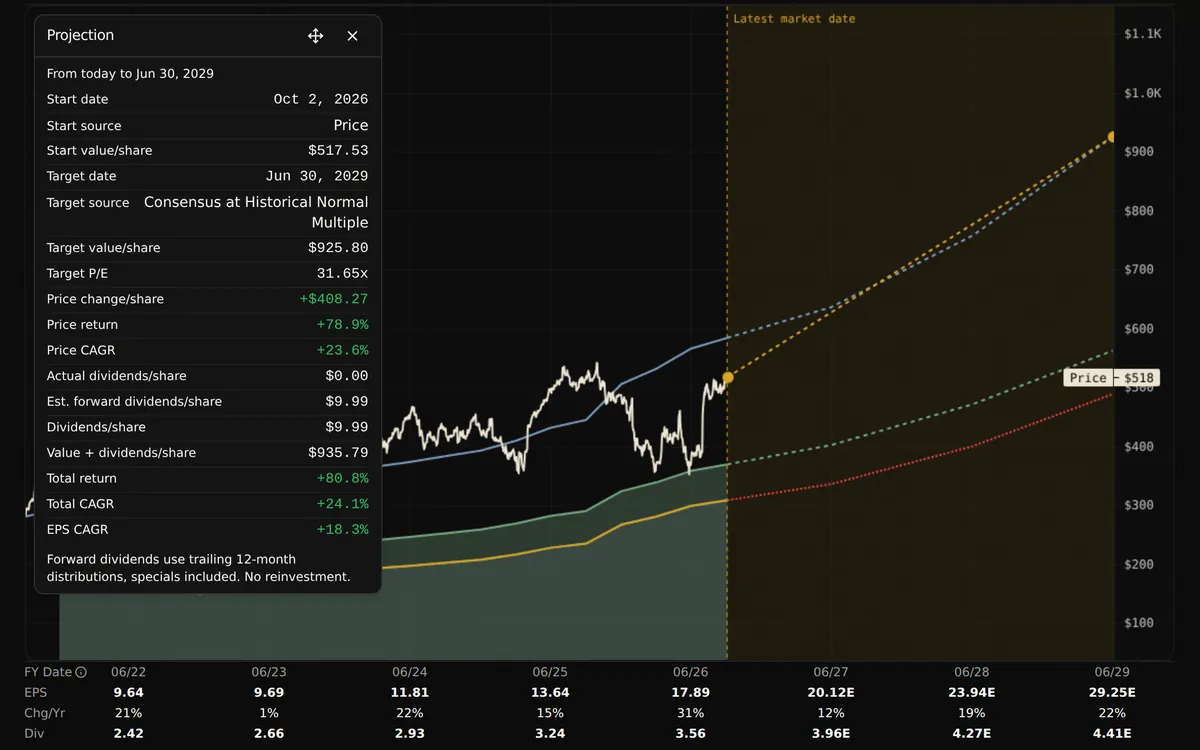This screenshot has height=750, width=1200.
Task: Click the estimated EPS 29.25E
Action: click(1112, 693)
